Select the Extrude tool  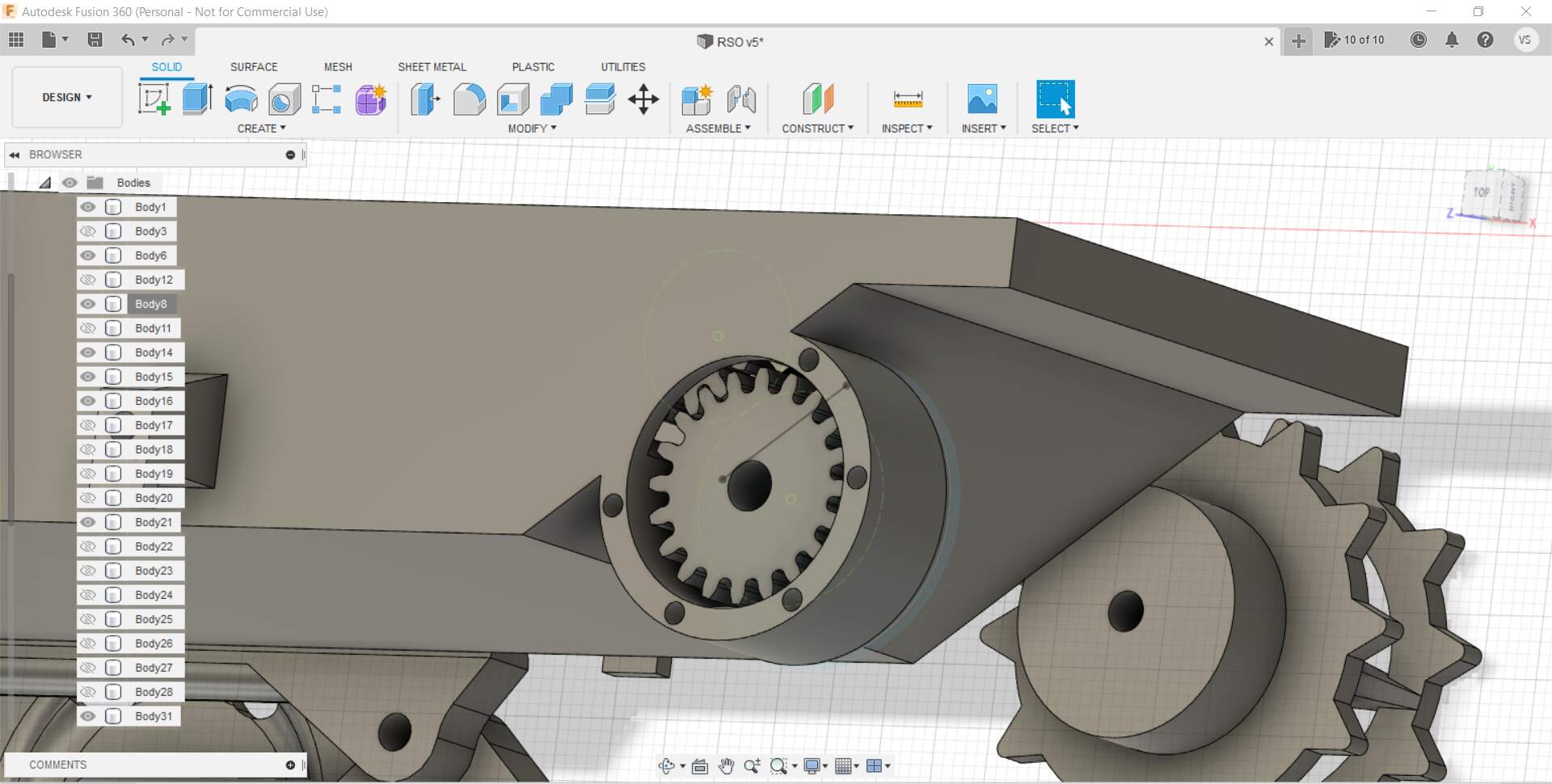[x=197, y=99]
